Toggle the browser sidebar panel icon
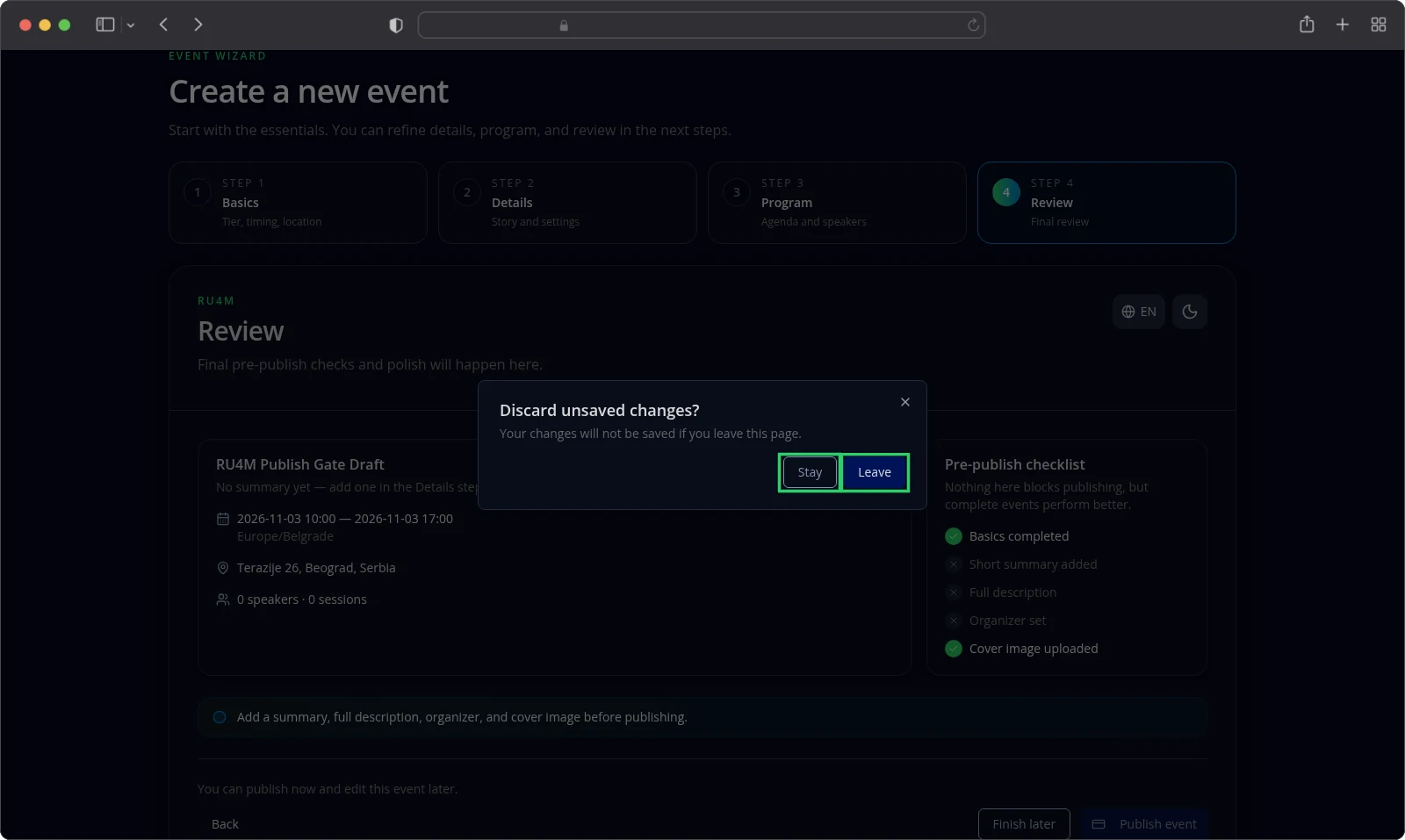This screenshot has width=1405, height=840. [105, 25]
